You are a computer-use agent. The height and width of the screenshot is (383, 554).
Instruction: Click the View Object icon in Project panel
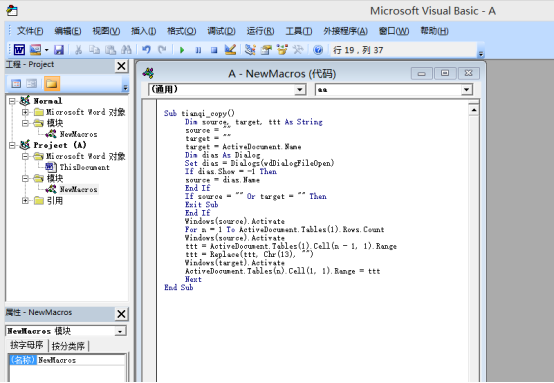coord(32,84)
